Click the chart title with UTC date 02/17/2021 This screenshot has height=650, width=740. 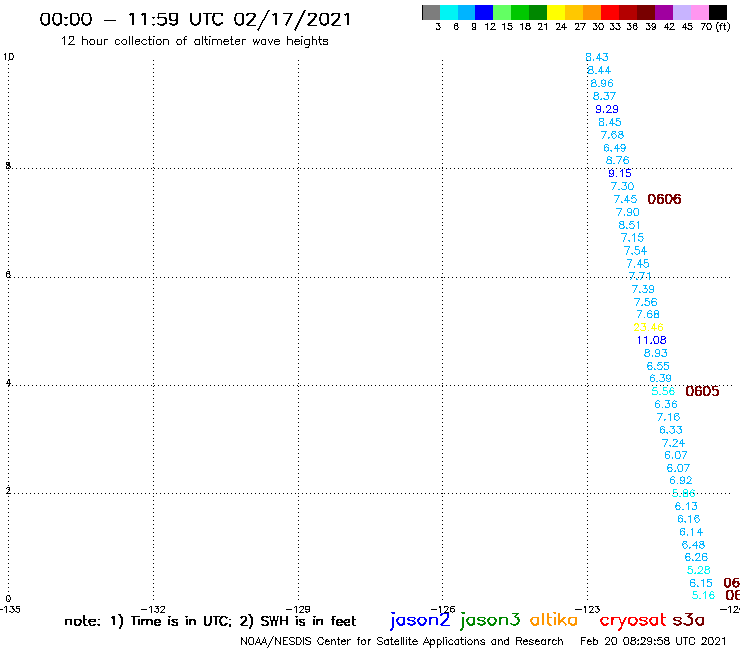pos(195,19)
